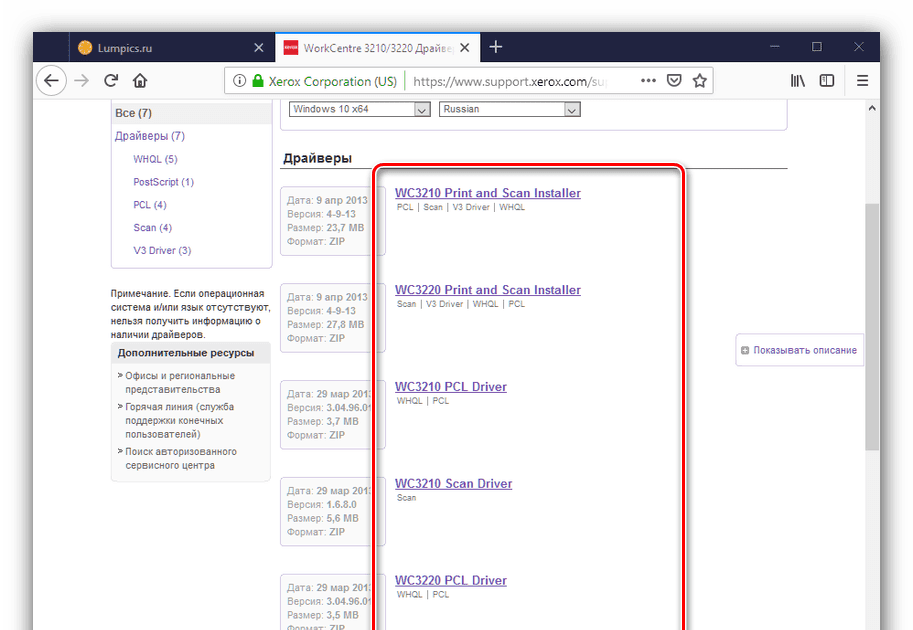
Task: Reload the page with the refresh icon
Action: tap(111, 80)
